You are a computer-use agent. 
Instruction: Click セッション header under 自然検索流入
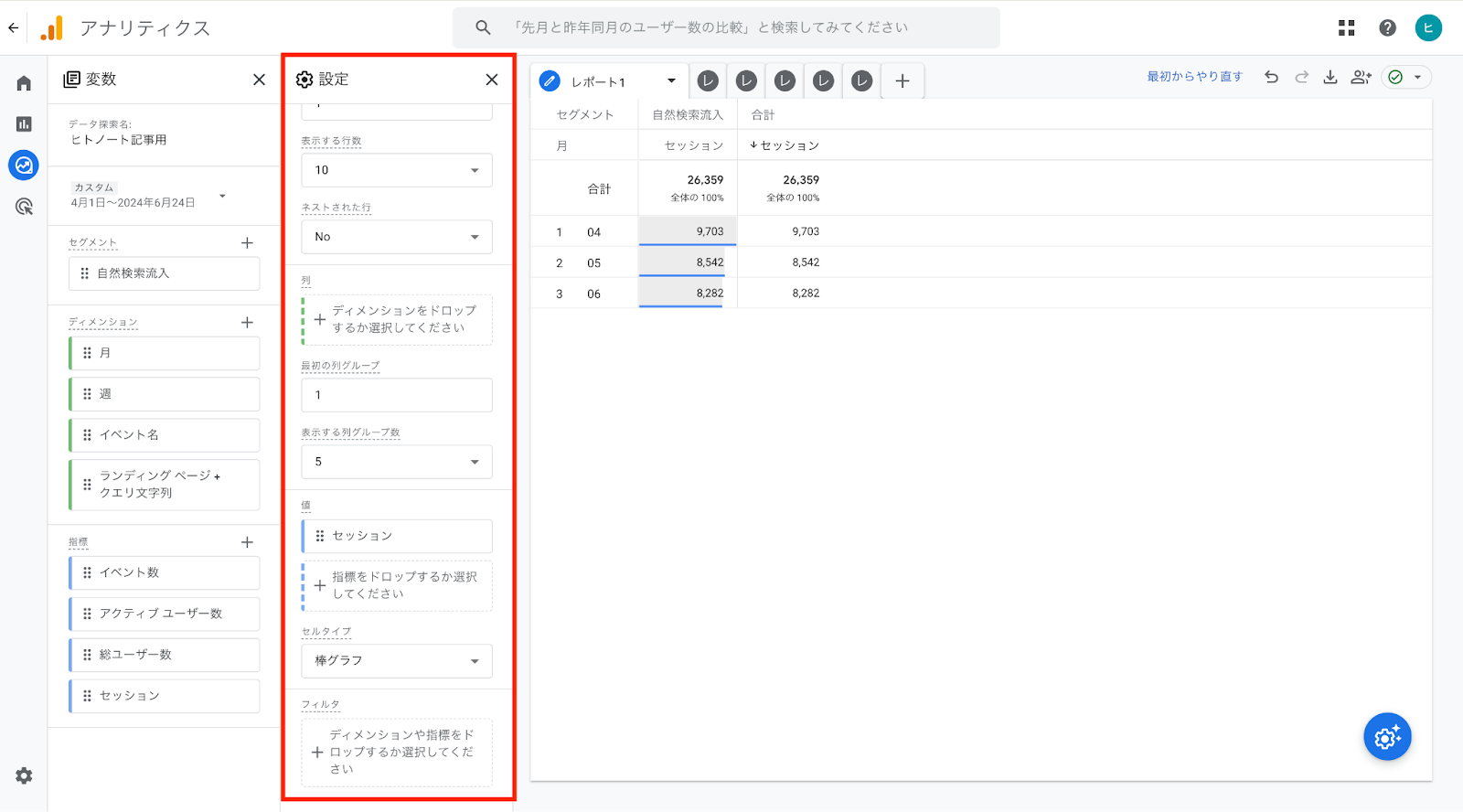click(693, 145)
